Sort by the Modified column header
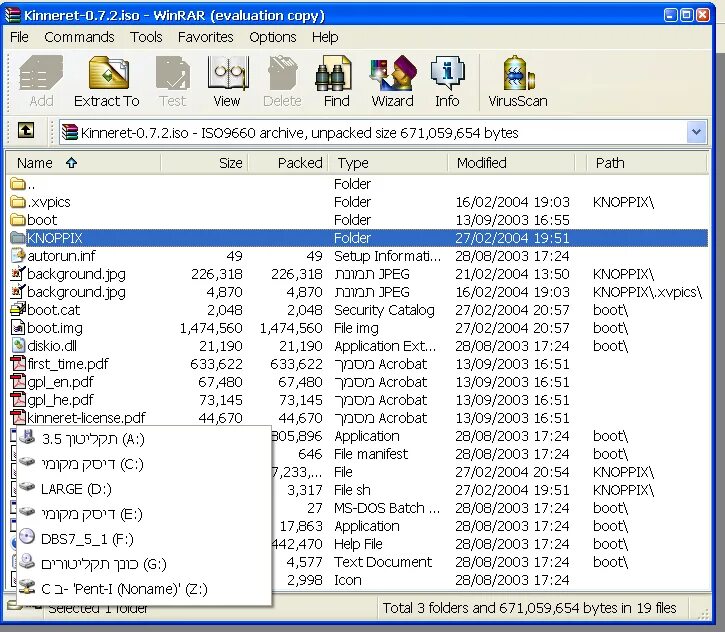The image size is (725, 632). tap(511, 163)
